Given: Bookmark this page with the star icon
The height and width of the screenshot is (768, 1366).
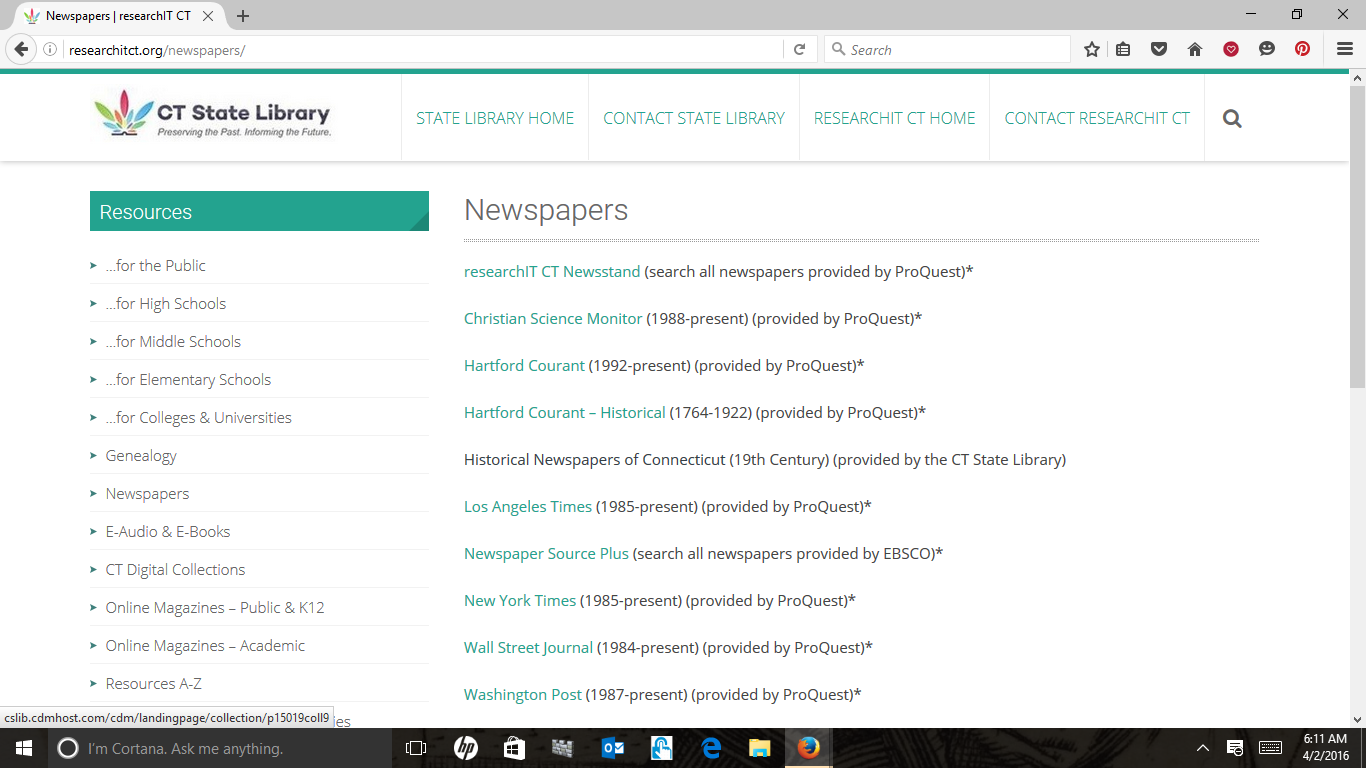Looking at the screenshot, I should tap(1092, 49).
